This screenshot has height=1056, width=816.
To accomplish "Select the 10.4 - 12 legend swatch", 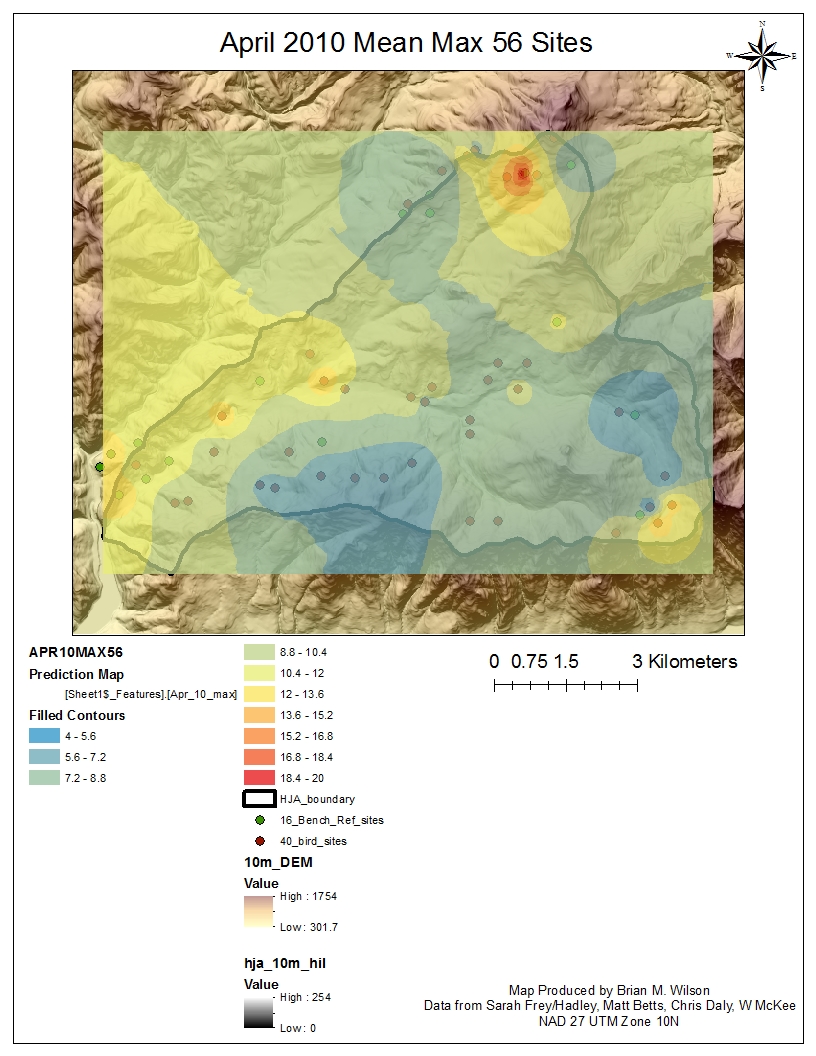I will click(x=259, y=673).
